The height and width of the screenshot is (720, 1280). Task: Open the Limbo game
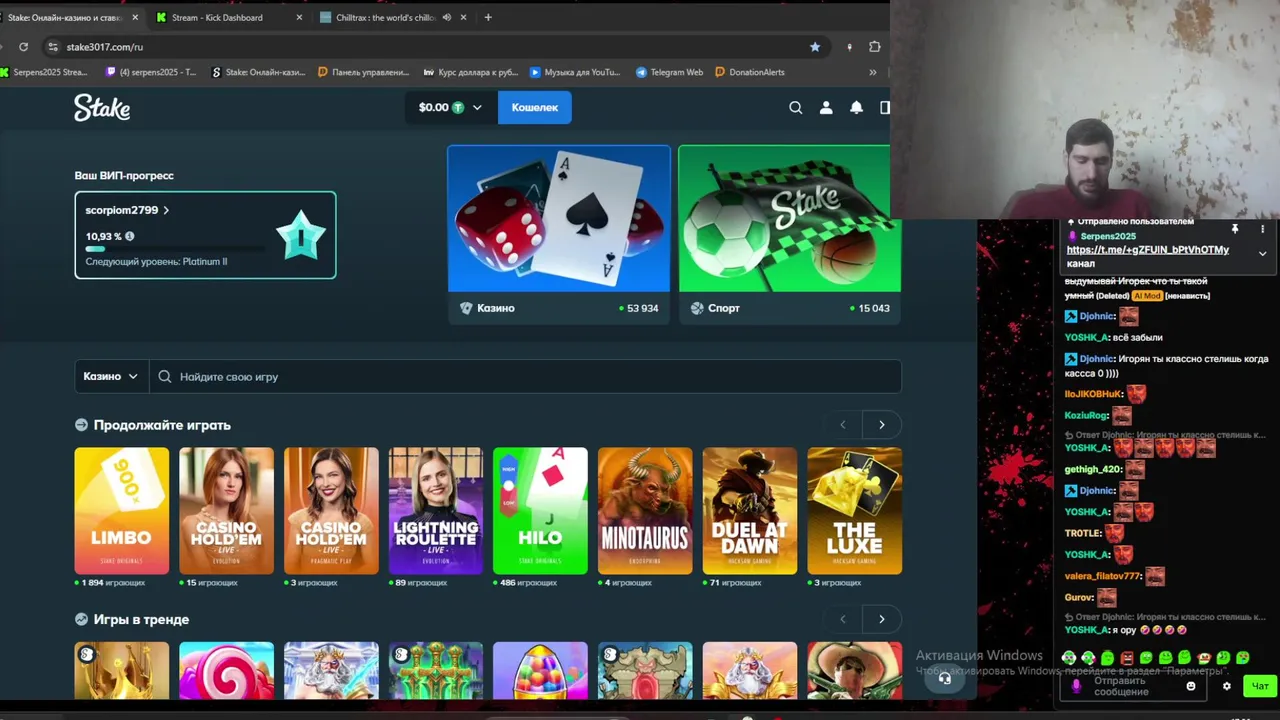(121, 511)
